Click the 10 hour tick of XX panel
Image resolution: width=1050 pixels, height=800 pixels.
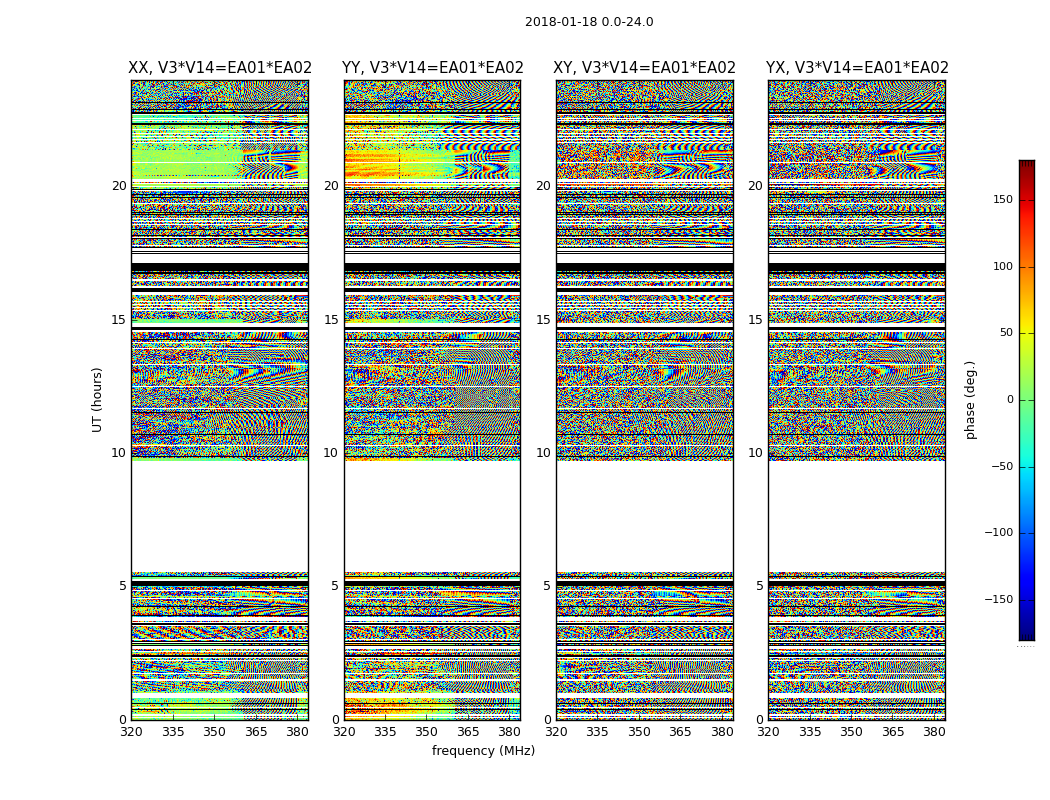point(119,453)
